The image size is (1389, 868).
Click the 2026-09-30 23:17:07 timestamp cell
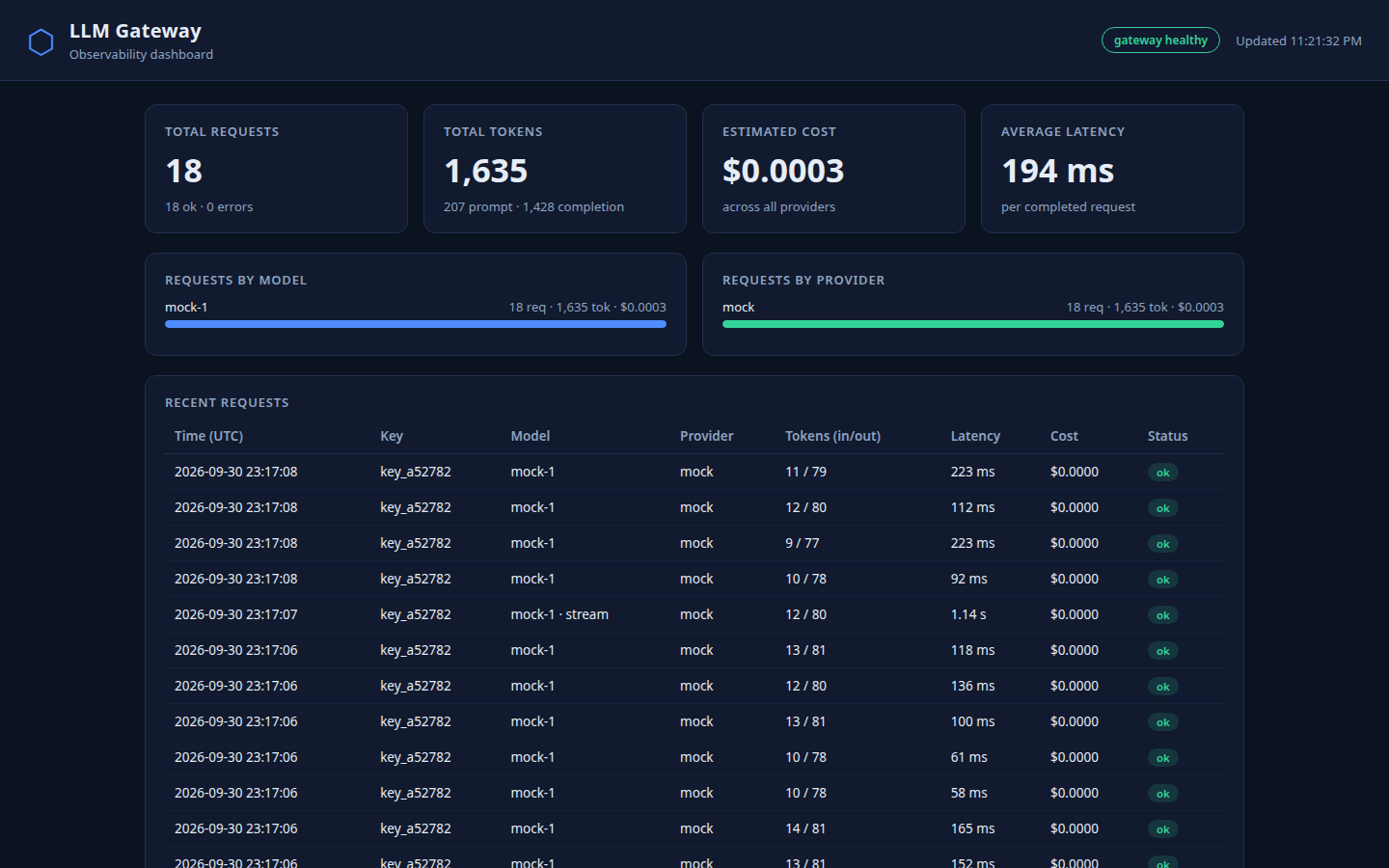tap(235, 614)
